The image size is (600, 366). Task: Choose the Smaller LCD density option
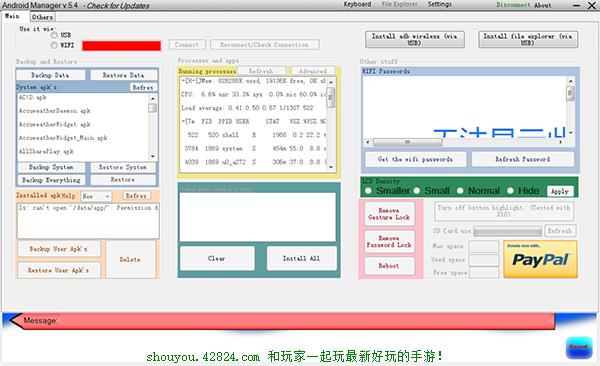point(368,191)
